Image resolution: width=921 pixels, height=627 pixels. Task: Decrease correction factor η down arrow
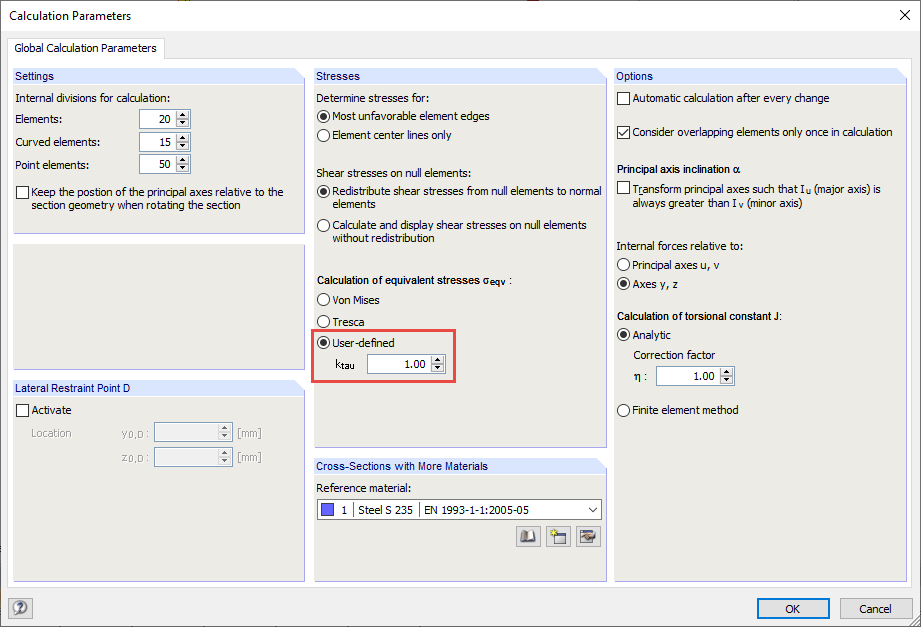click(x=727, y=380)
